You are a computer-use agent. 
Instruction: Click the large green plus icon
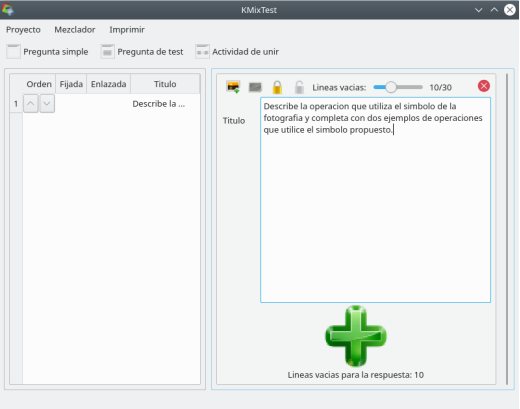pos(356,336)
